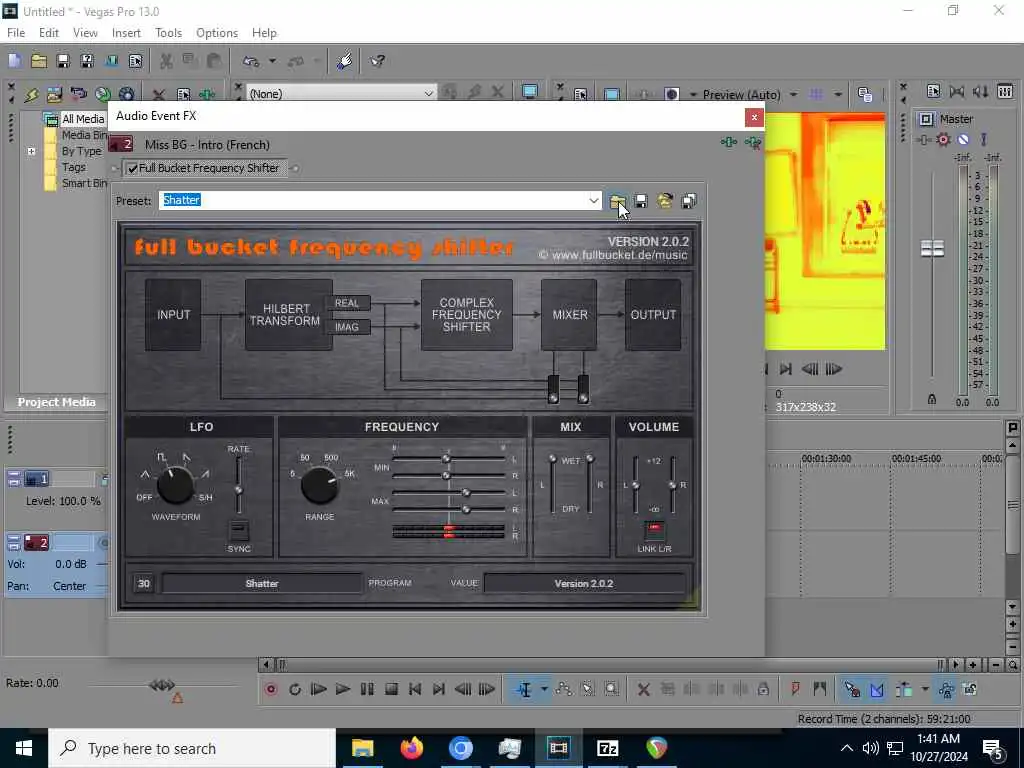The width and height of the screenshot is (1024, 768).
Task: Click the Delete X icon in the edit toolbar
Action: tap(643, 689)
